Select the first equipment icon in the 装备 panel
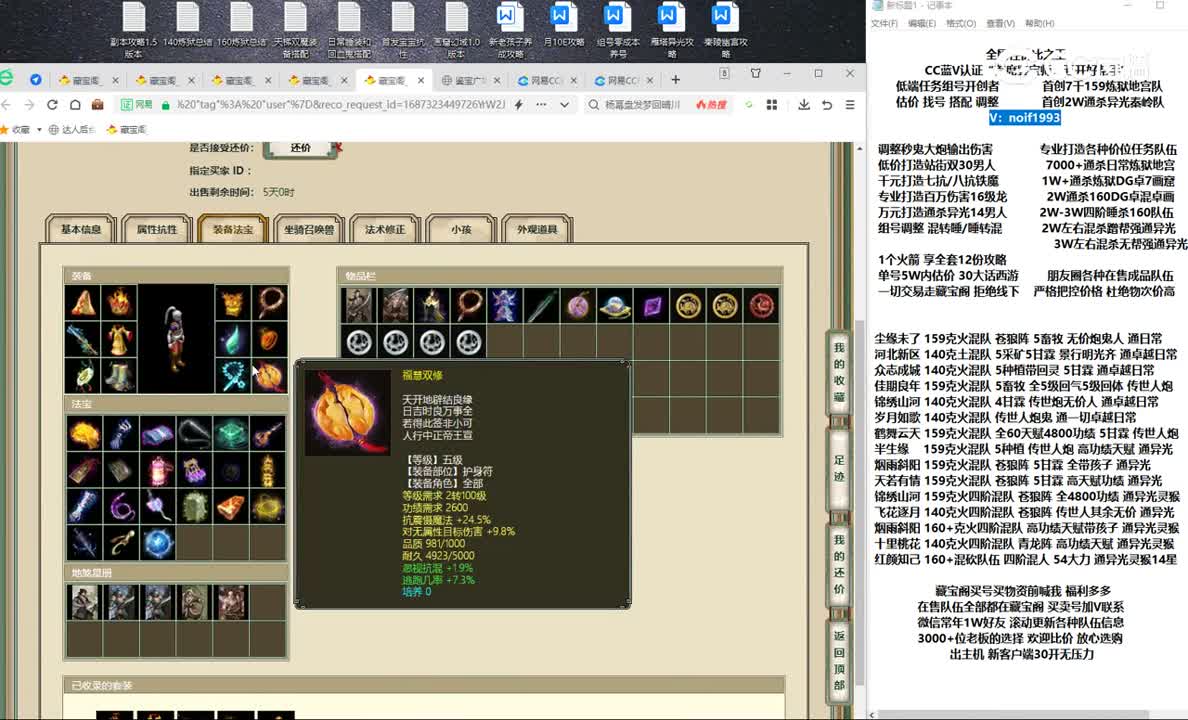1188x720 pixels. [84, 304]
